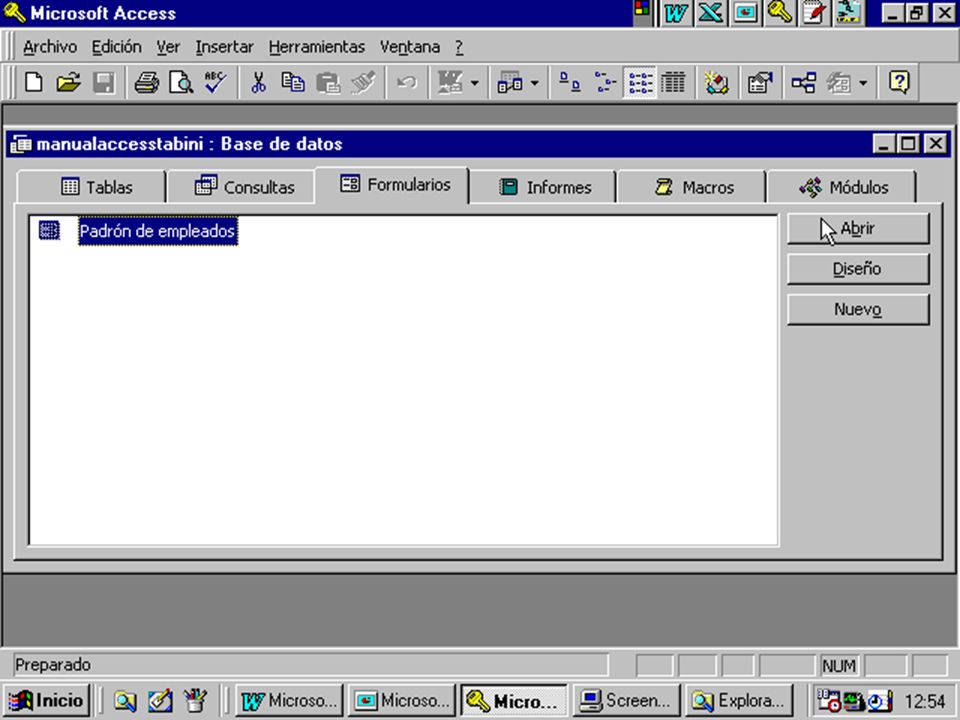960x720 pixels.
Task: Switch to the Tablas tab
Action: click(x=92, y=187)
